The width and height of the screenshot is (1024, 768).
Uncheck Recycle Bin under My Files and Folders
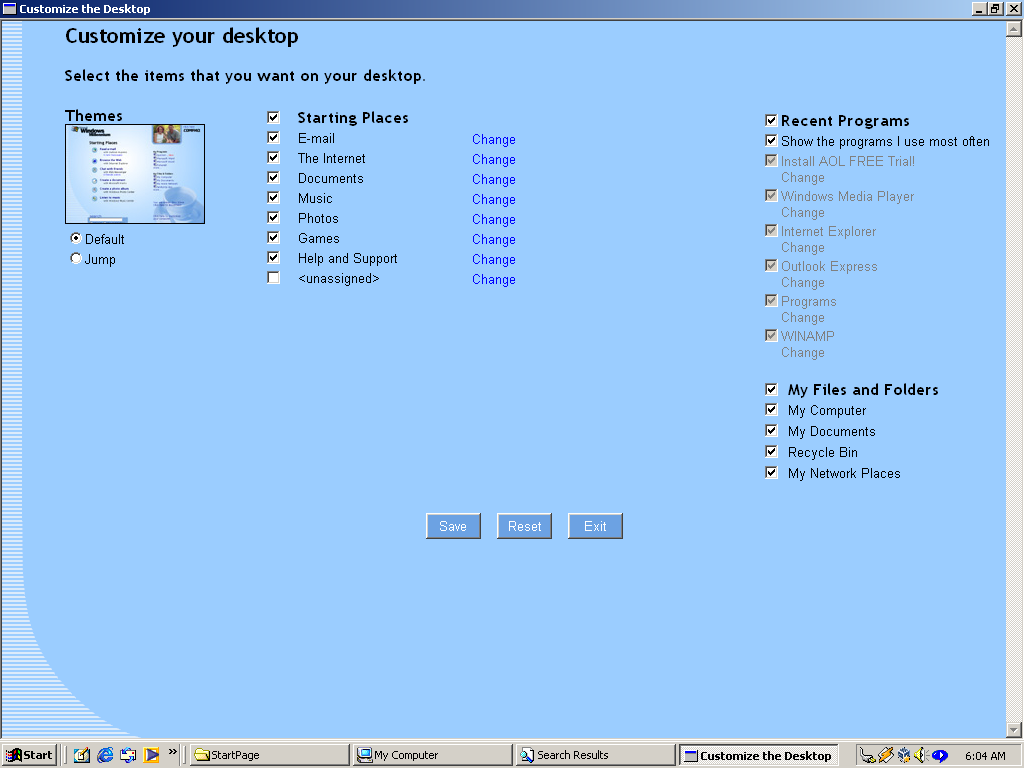click(771, 451)
